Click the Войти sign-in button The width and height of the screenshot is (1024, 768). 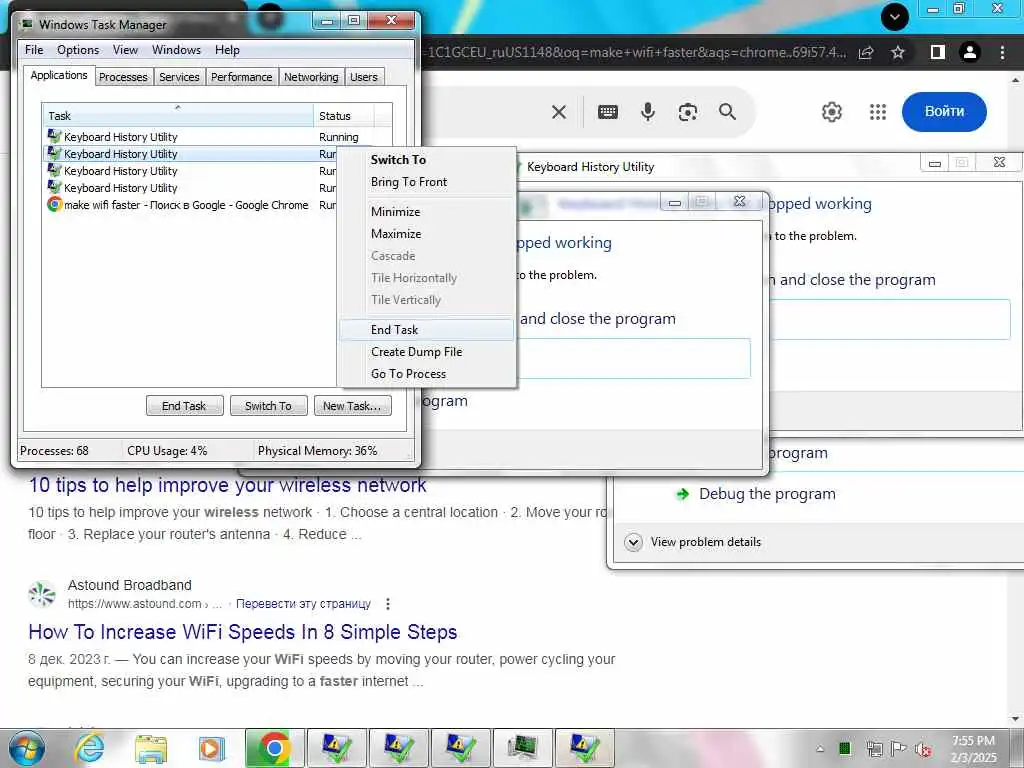944,112
